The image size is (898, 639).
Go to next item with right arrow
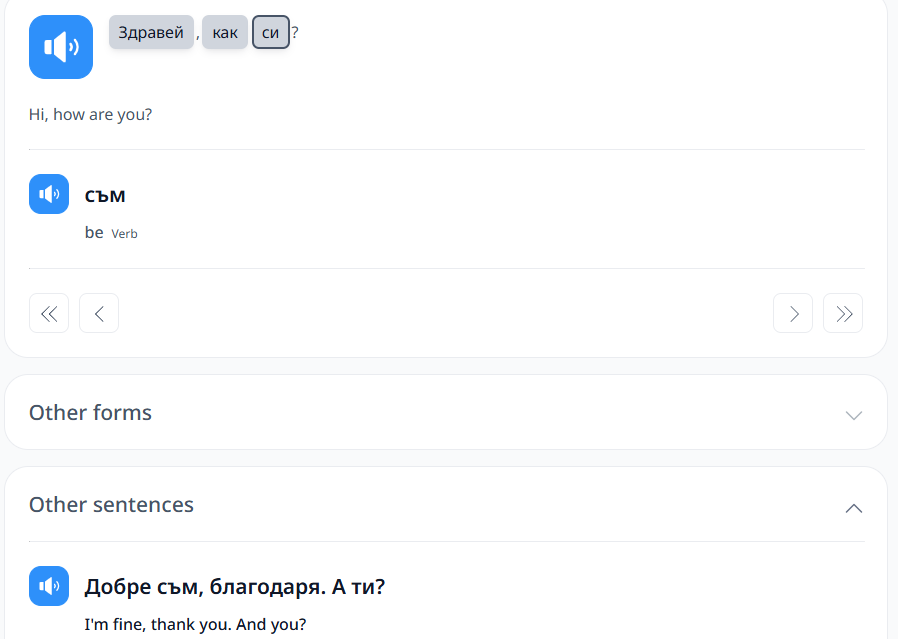(x=793, y=313)
